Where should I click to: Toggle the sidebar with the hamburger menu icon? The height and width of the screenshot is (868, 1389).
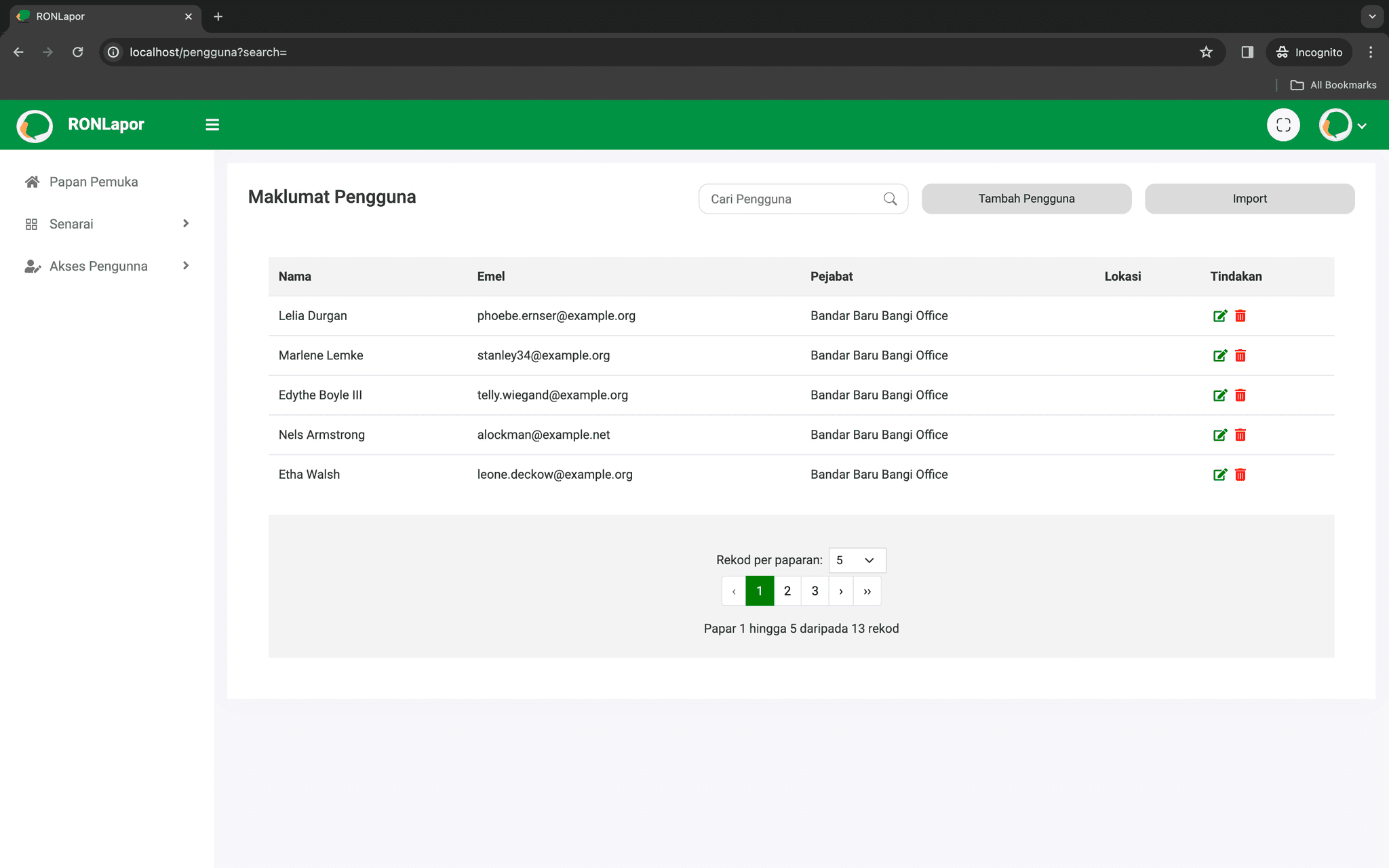pyautogui.click(x=212, y=125)
